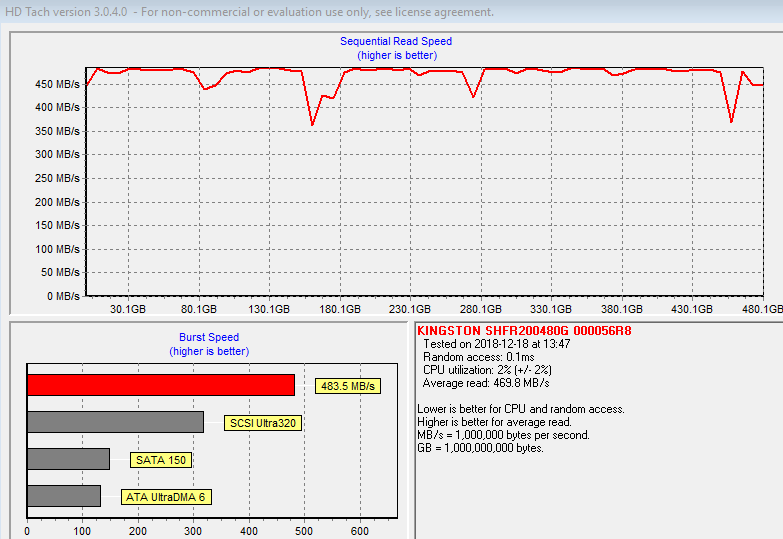
Task: Click the 150 MB/s y-axis label
Action: click(x=57, y=225)
